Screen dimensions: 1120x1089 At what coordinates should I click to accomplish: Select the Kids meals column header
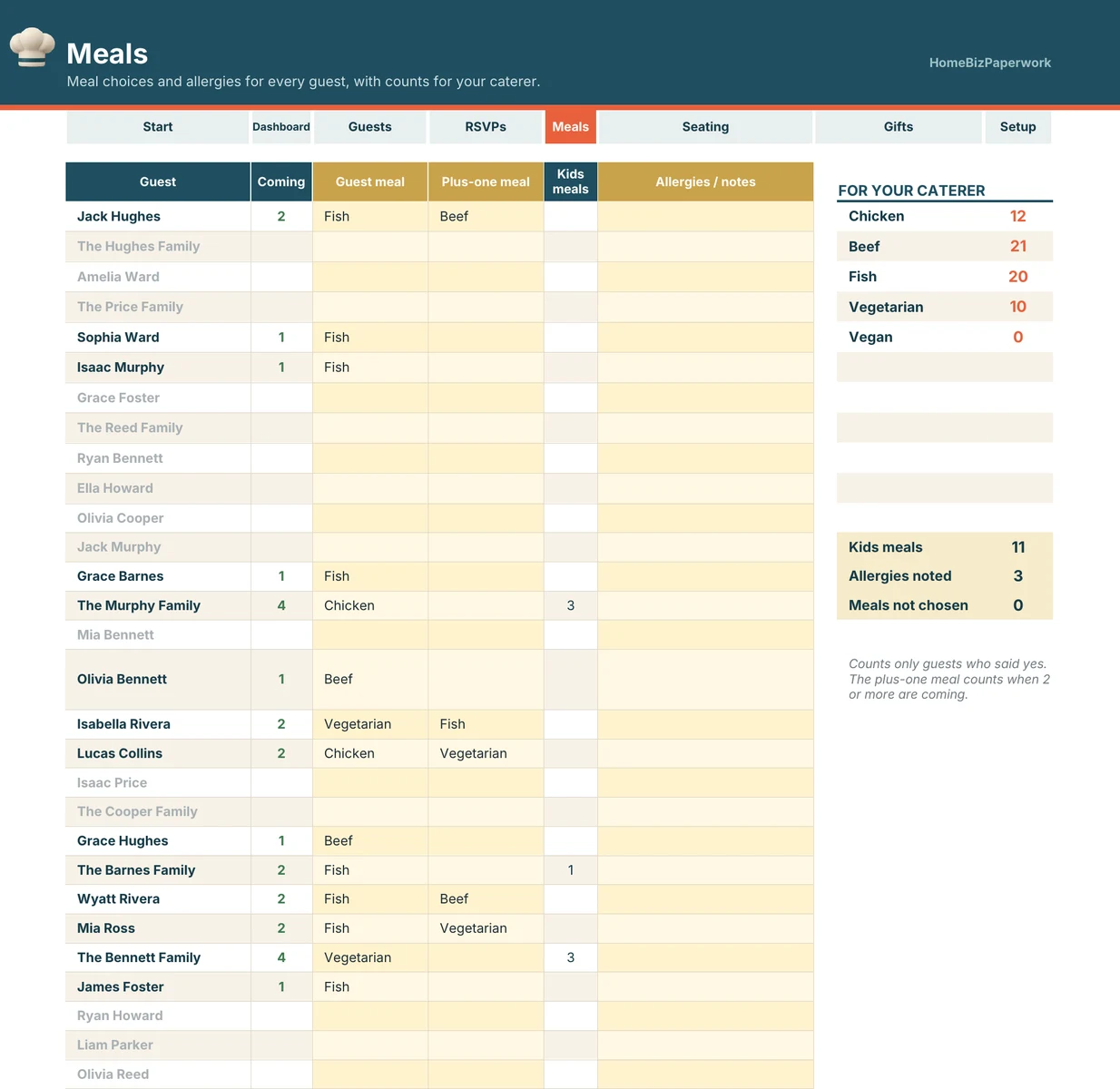click(571, 181)
